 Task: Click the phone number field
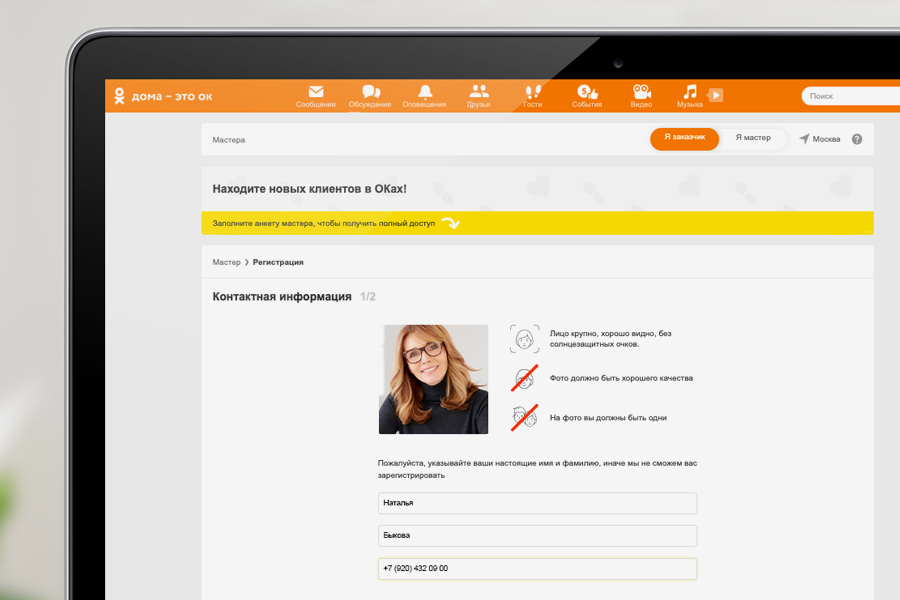point(537,568)
